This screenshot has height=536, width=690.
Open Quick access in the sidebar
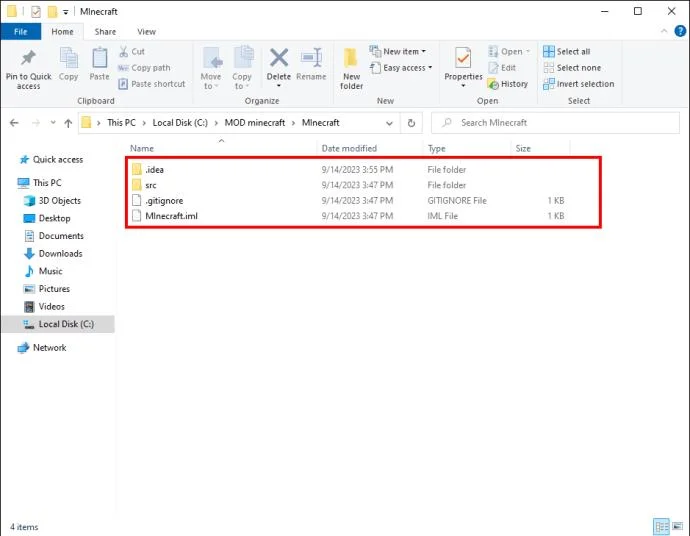pyautogui.click(x=51, y=159)
